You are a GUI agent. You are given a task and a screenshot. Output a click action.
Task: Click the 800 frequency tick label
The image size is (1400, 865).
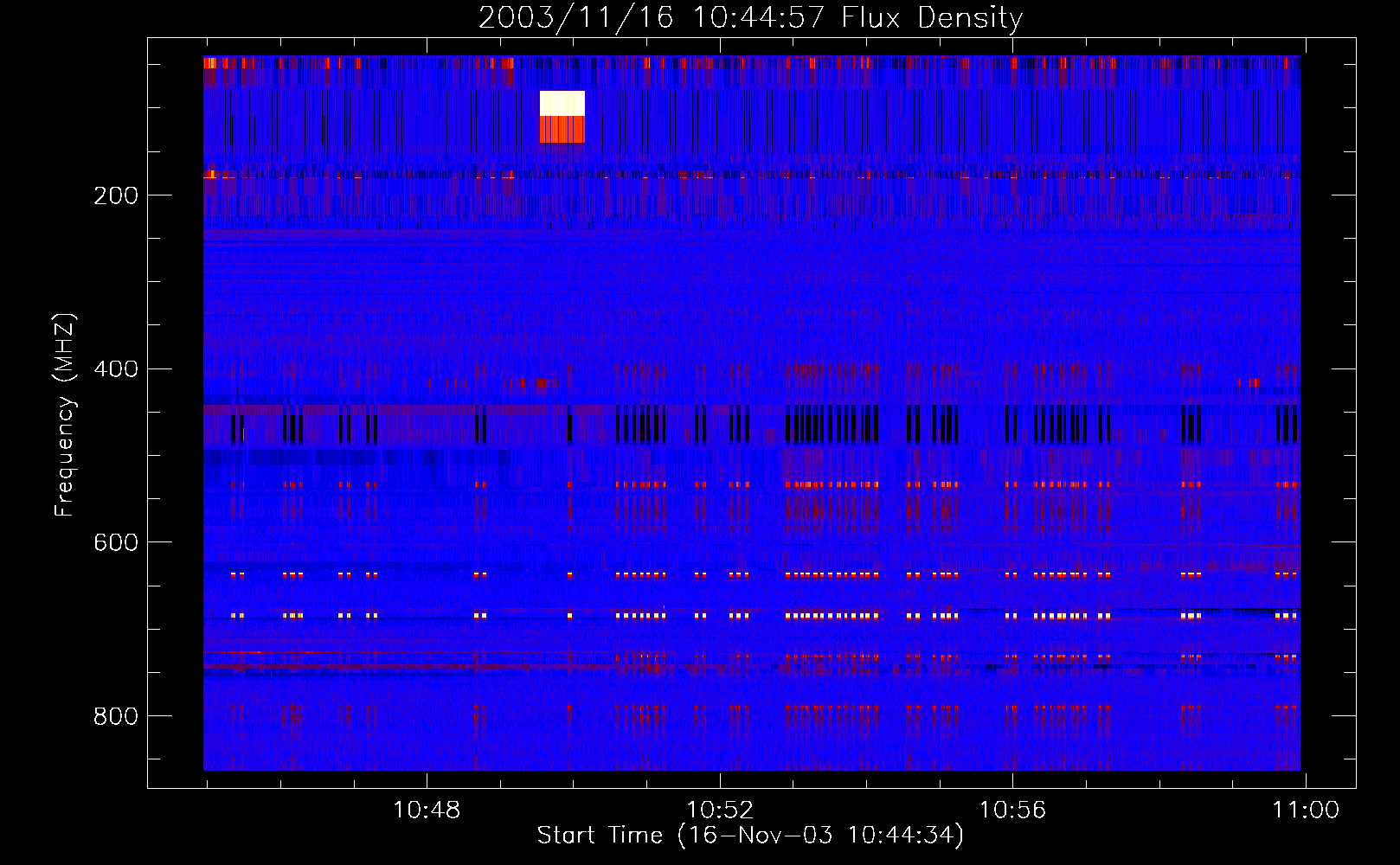click(116, 716)
